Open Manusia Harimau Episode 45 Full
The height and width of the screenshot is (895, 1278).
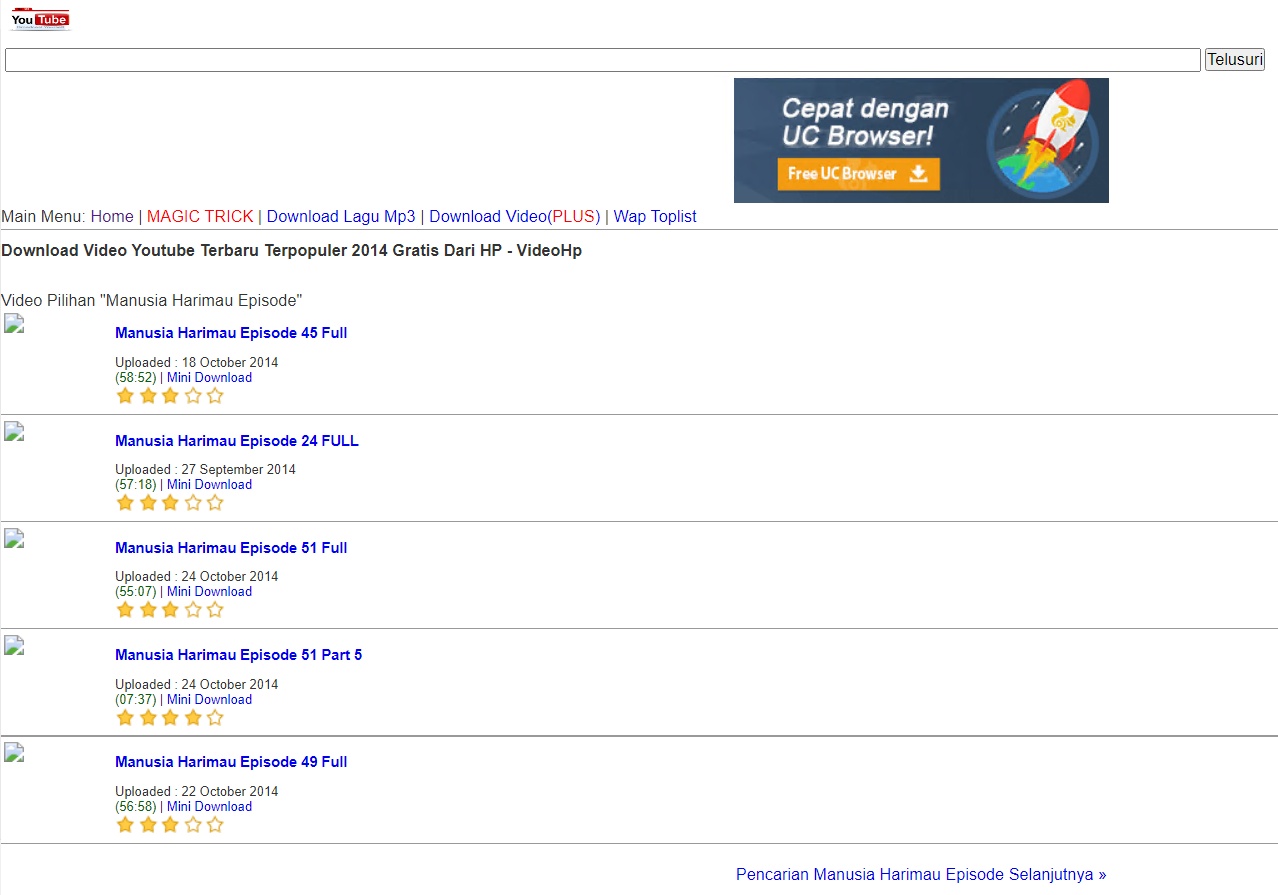click(x=231, y=333)
